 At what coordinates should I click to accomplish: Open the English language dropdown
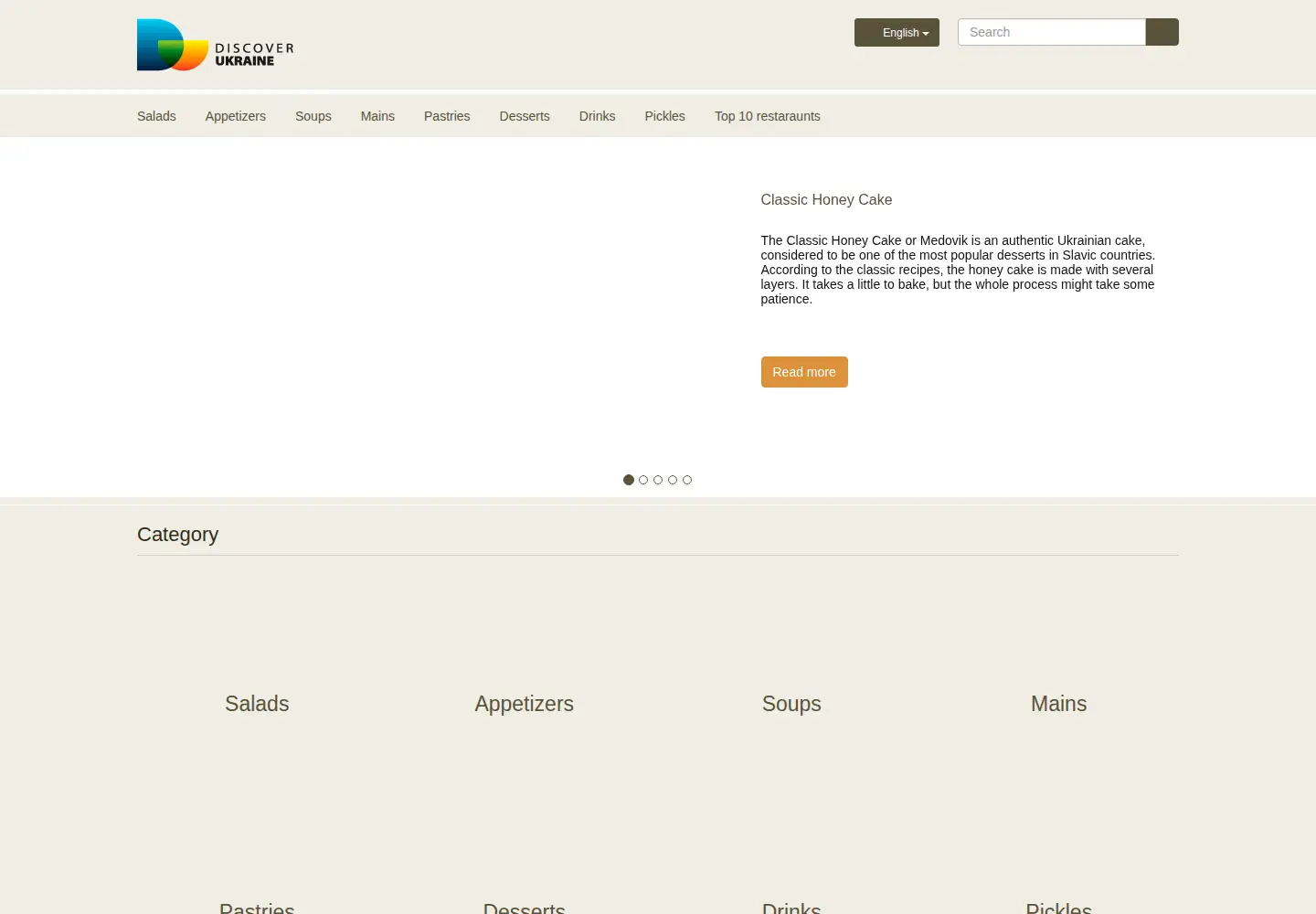897,33
